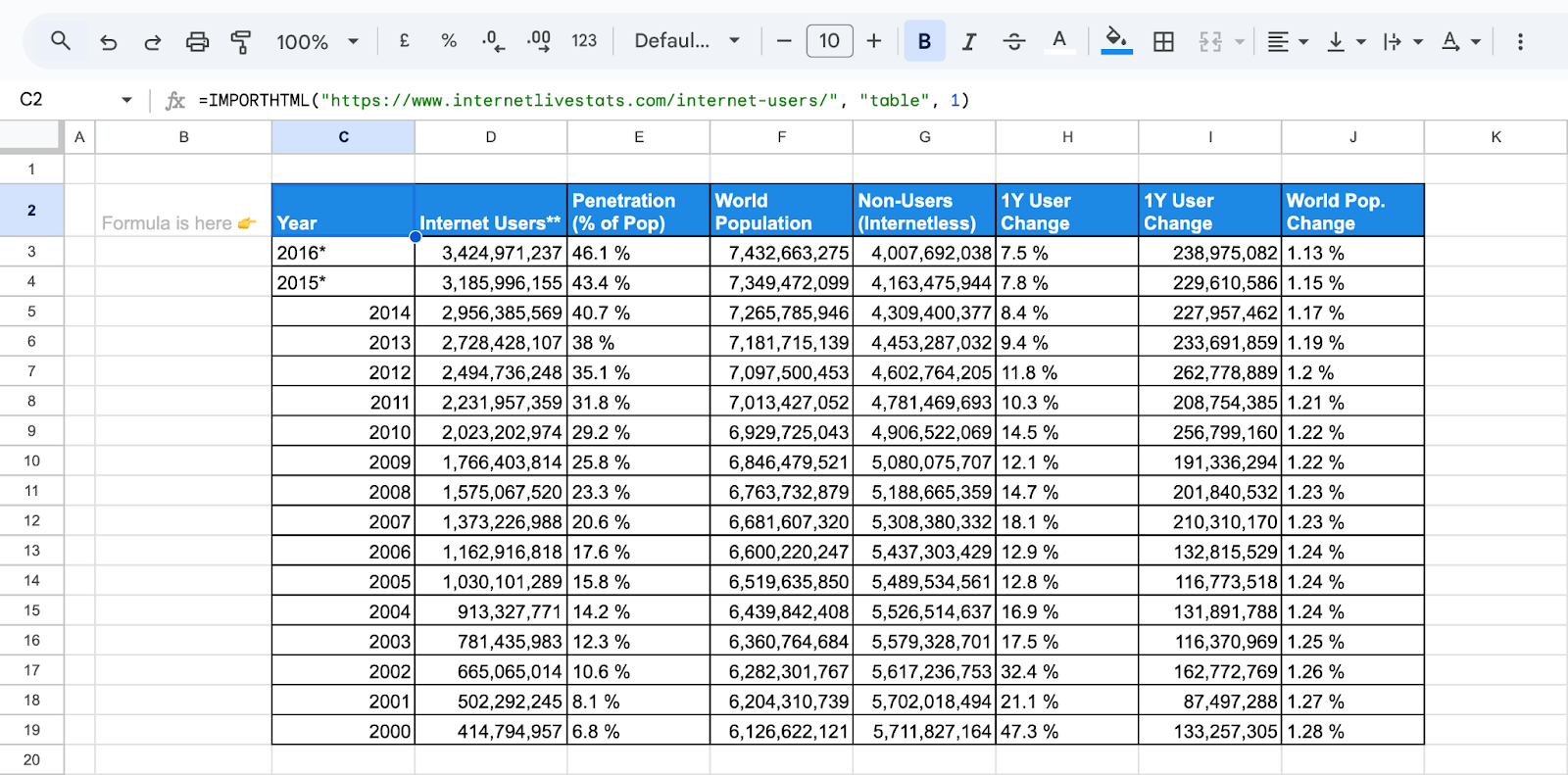Click the merge cells icon
Viewport: 1568px width, 775px height.
click(x=1210, y=41)
